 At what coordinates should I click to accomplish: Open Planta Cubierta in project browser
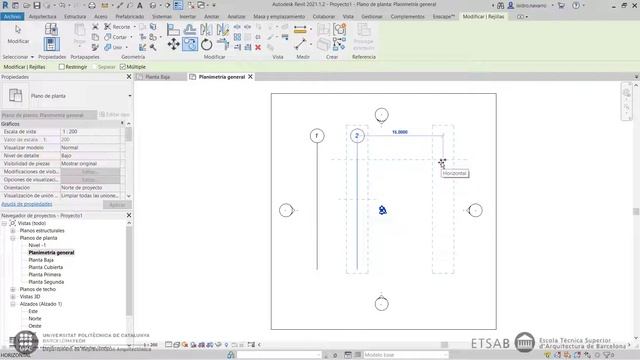(x=46, y=267)
